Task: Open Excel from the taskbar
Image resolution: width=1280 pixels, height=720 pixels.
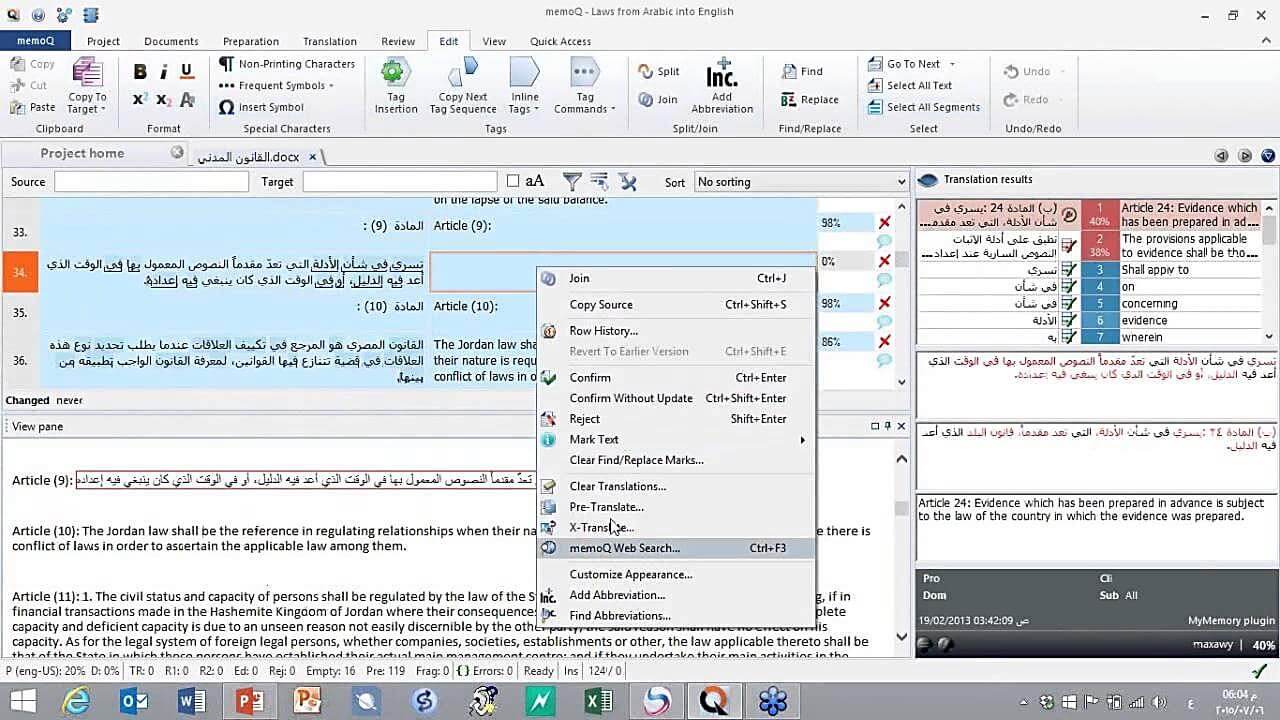Action: 599,702
